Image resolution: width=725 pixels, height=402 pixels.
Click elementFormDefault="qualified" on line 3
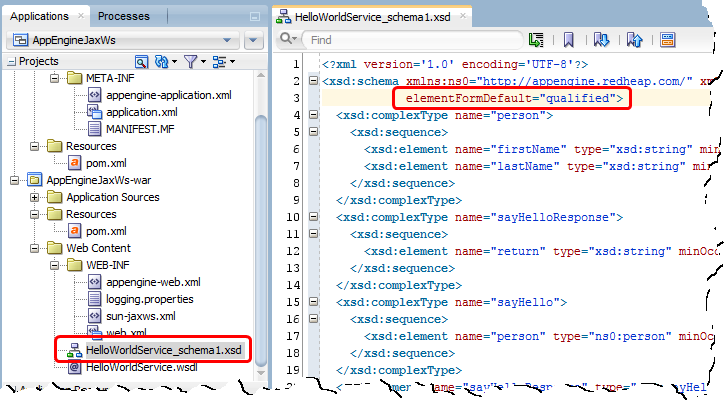pos(514,98)
